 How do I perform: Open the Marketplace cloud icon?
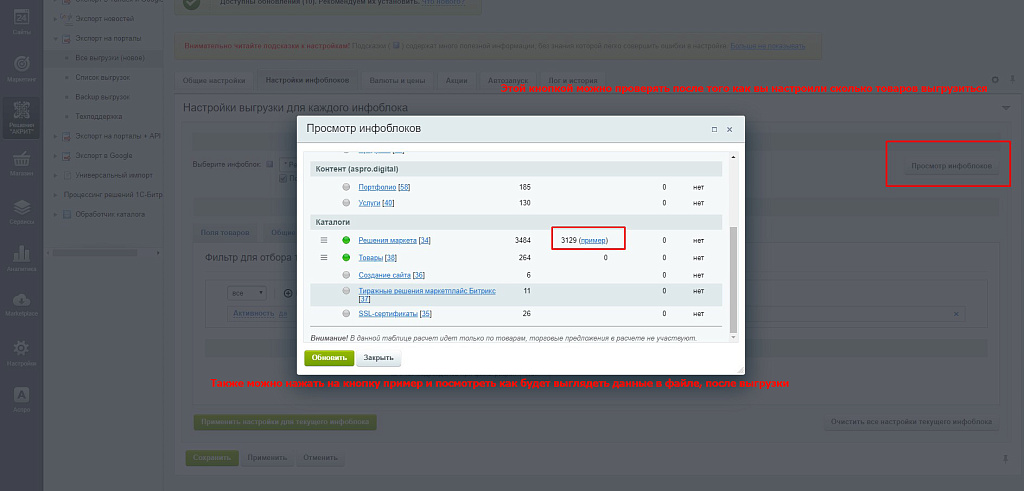click(21, 304)
